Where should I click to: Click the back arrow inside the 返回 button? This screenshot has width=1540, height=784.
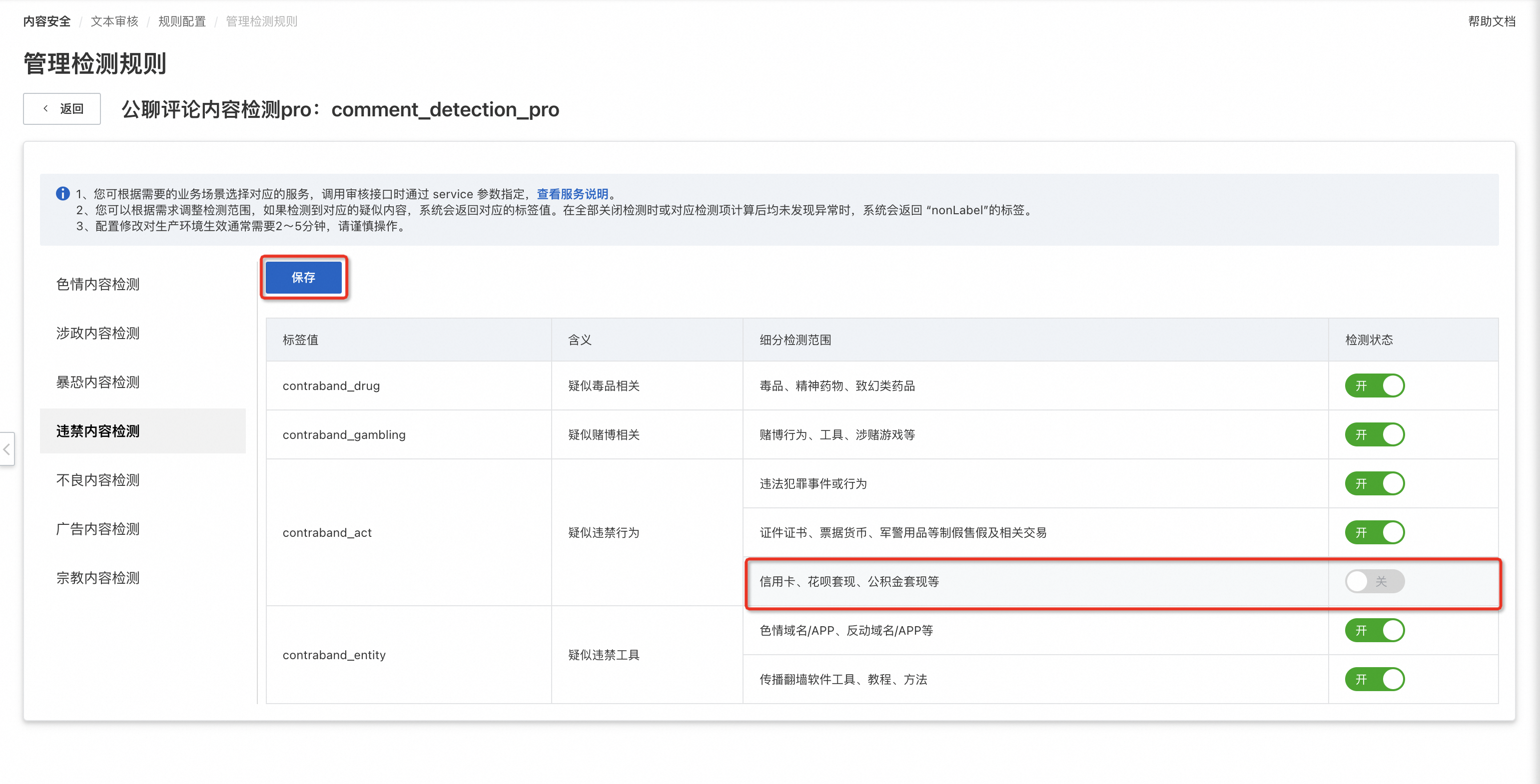coord(46,108)
